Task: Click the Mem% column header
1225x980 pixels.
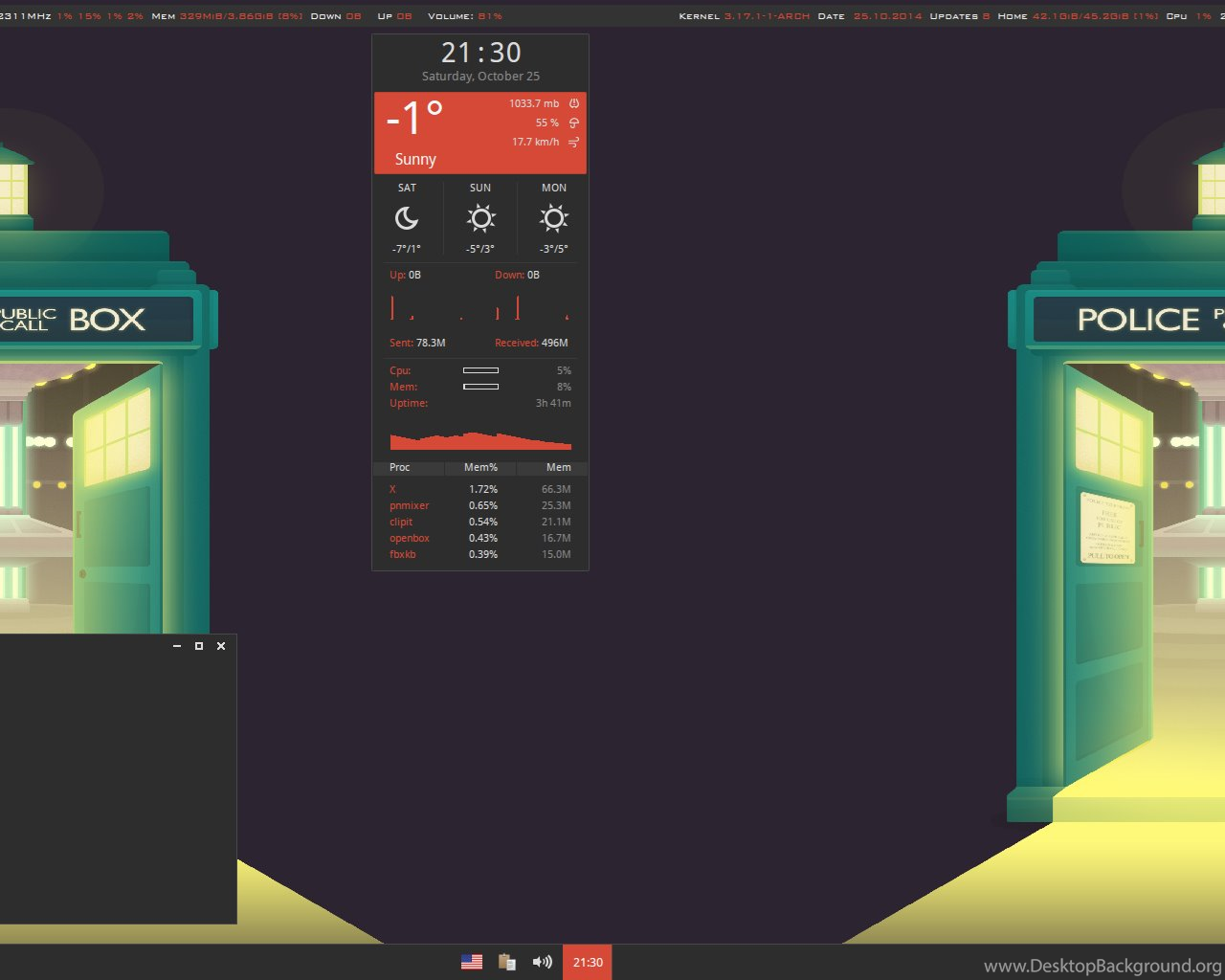Action: pyautogui.click(x=480, y=468)
